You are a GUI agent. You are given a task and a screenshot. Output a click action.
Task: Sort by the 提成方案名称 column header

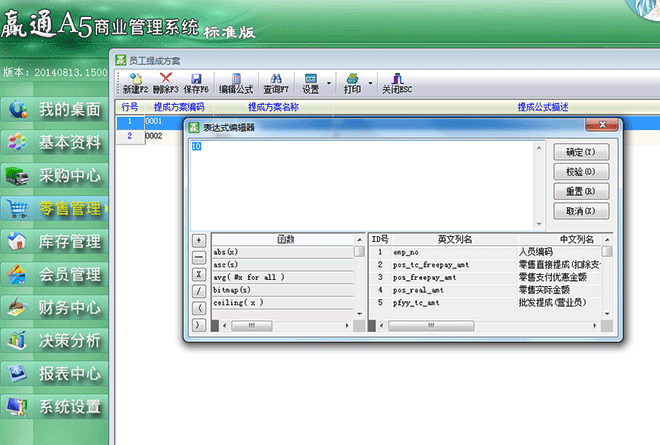pyautogui.click(x=273, y=107)
